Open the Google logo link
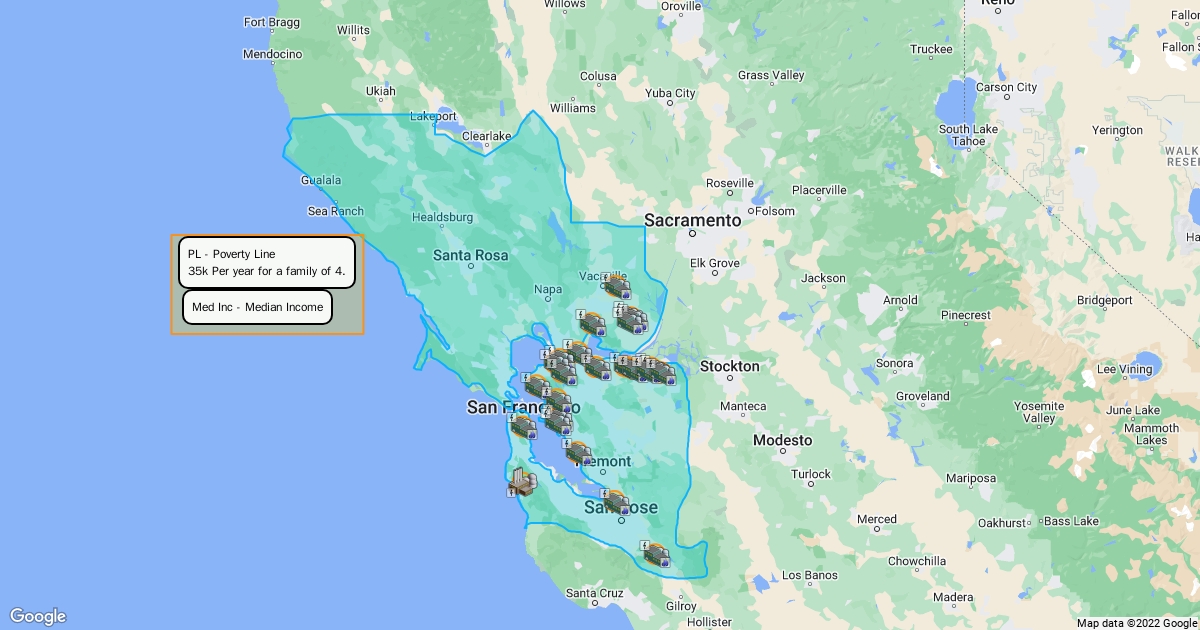Image resolution: width=1200 pixels, height=630 pixels. pos(38,616)
